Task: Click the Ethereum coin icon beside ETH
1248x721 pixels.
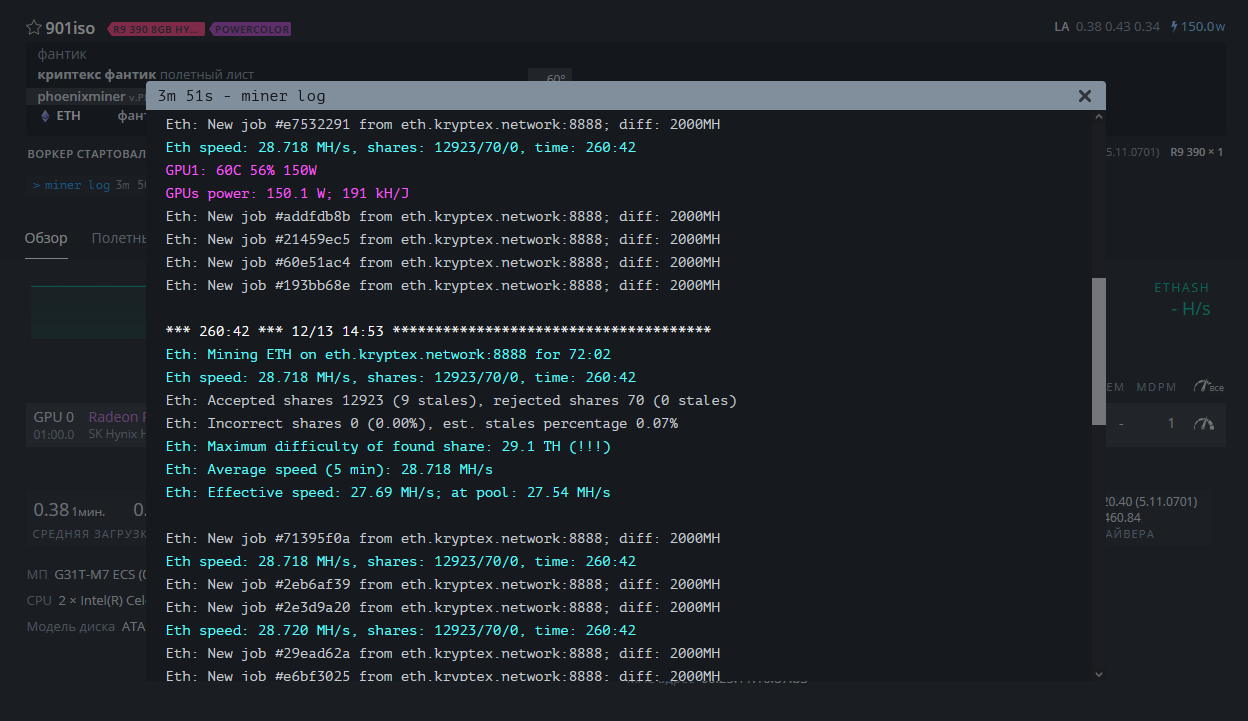Action: point(43,116)
